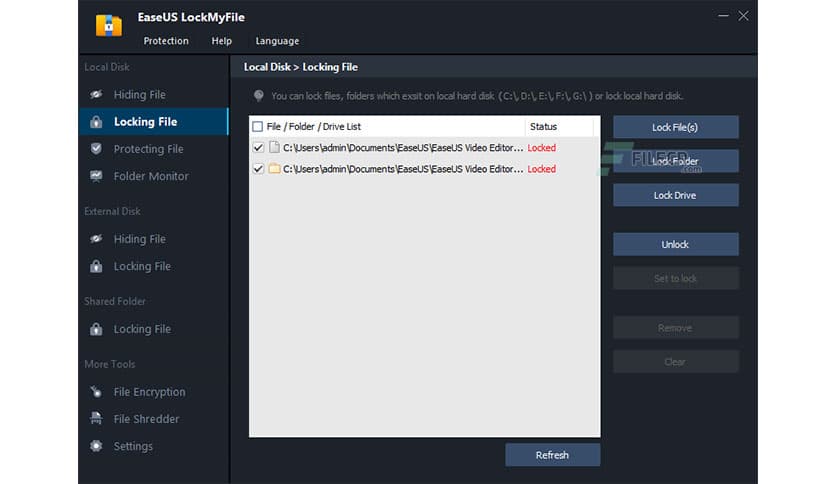The image size is (836, 484).
Task: Click the document icon in the first locked row
Action: [274, 147]
